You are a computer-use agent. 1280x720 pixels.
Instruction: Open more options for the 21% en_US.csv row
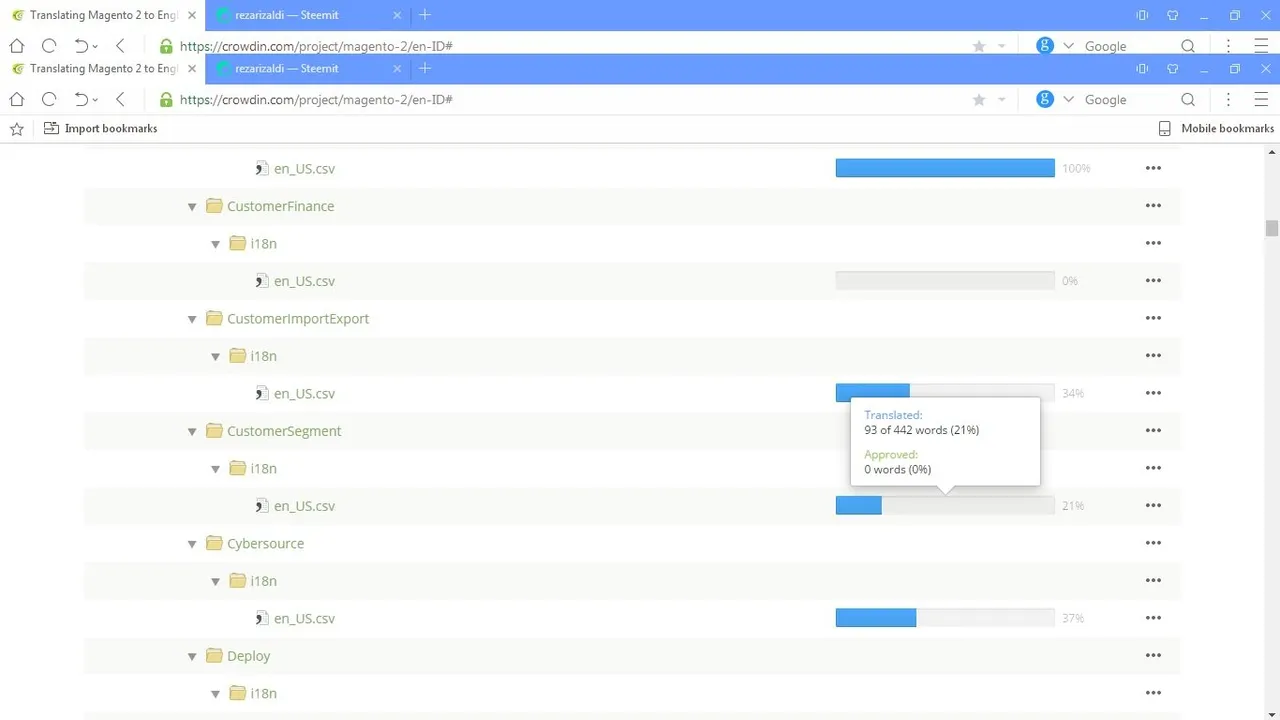pyautogui.click(x=1153, y=506)
